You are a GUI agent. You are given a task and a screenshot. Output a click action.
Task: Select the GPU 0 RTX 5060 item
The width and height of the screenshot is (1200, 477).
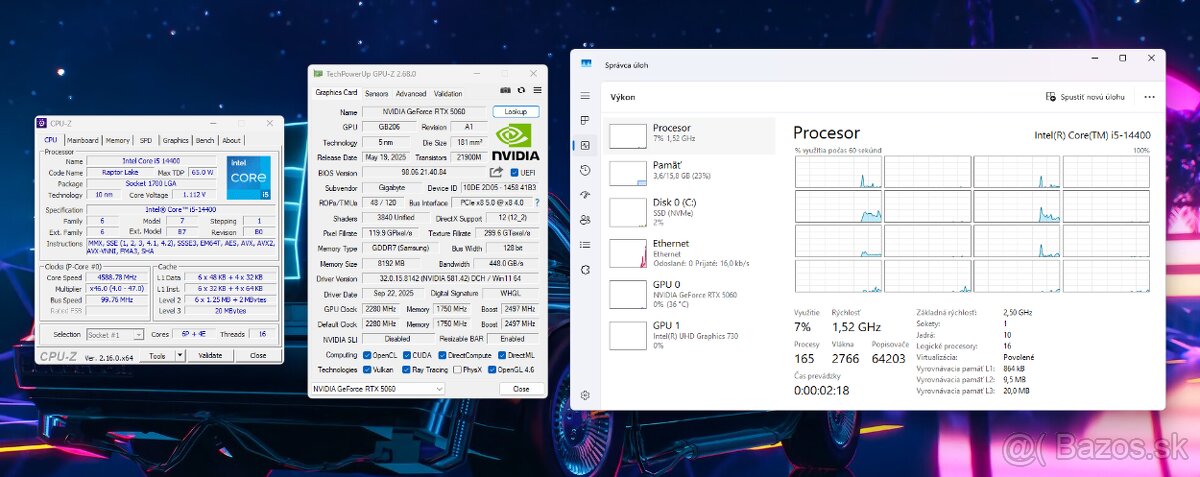(689, 292)
